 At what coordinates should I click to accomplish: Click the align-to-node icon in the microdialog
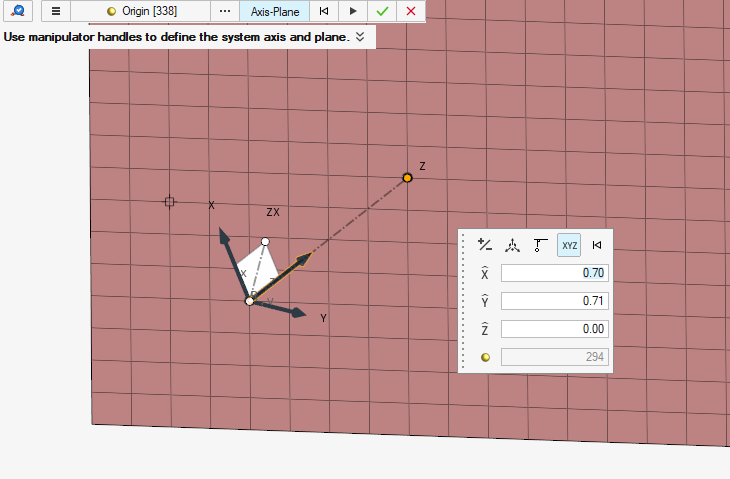pyautogui.click(x=540, y=244)
